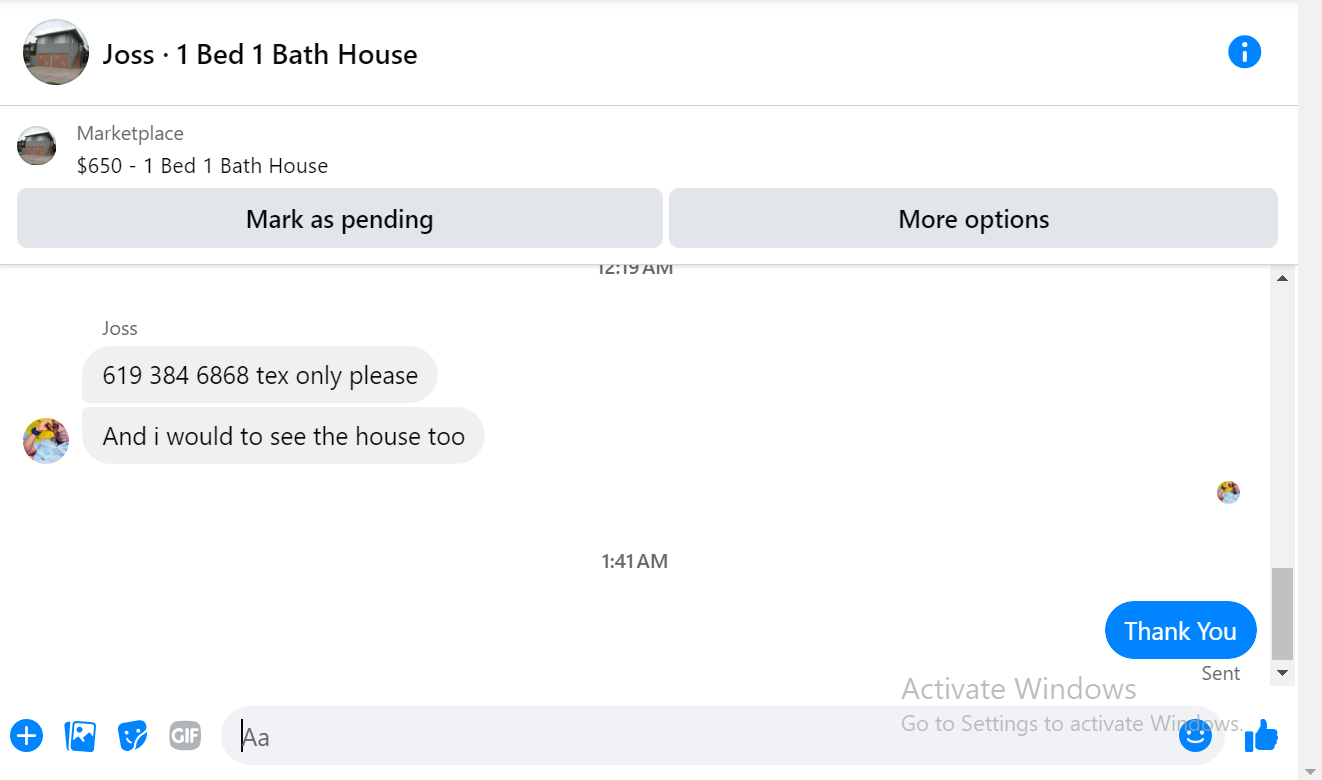
Task: Click the scrollbar down arrow
Action: [x=1283, y=674]
